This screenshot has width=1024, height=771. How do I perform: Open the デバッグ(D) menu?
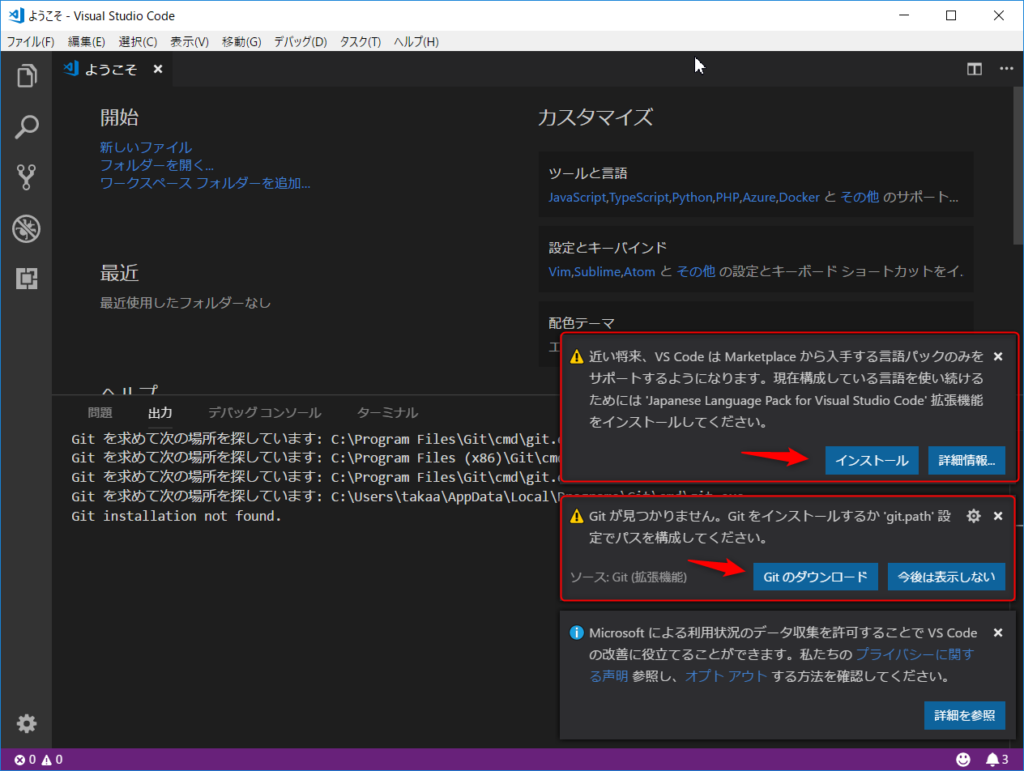pos(300,42)
